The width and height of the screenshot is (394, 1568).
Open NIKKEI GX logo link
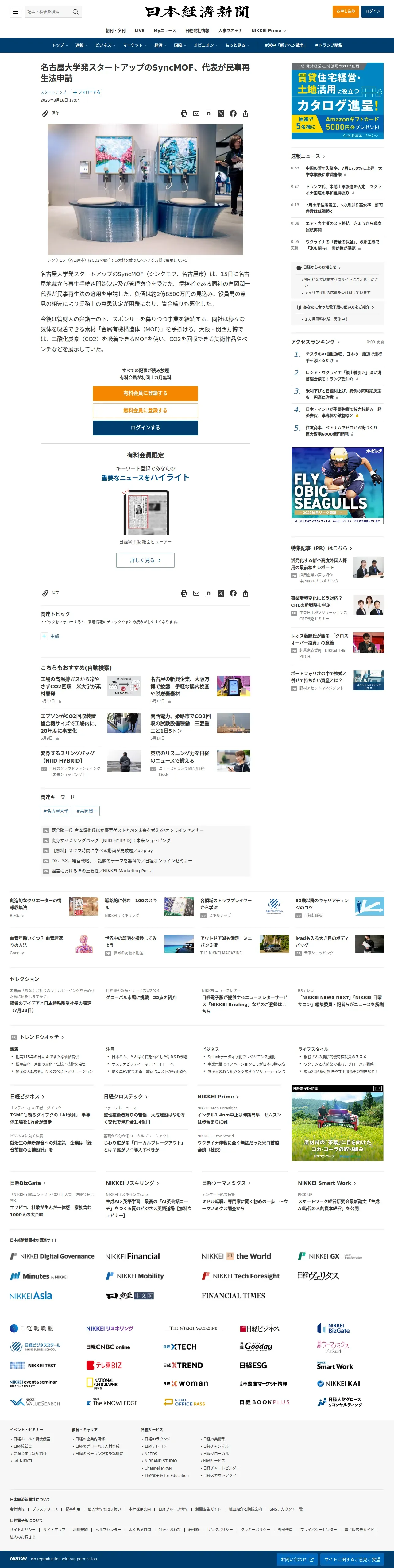click(330, 1256)
